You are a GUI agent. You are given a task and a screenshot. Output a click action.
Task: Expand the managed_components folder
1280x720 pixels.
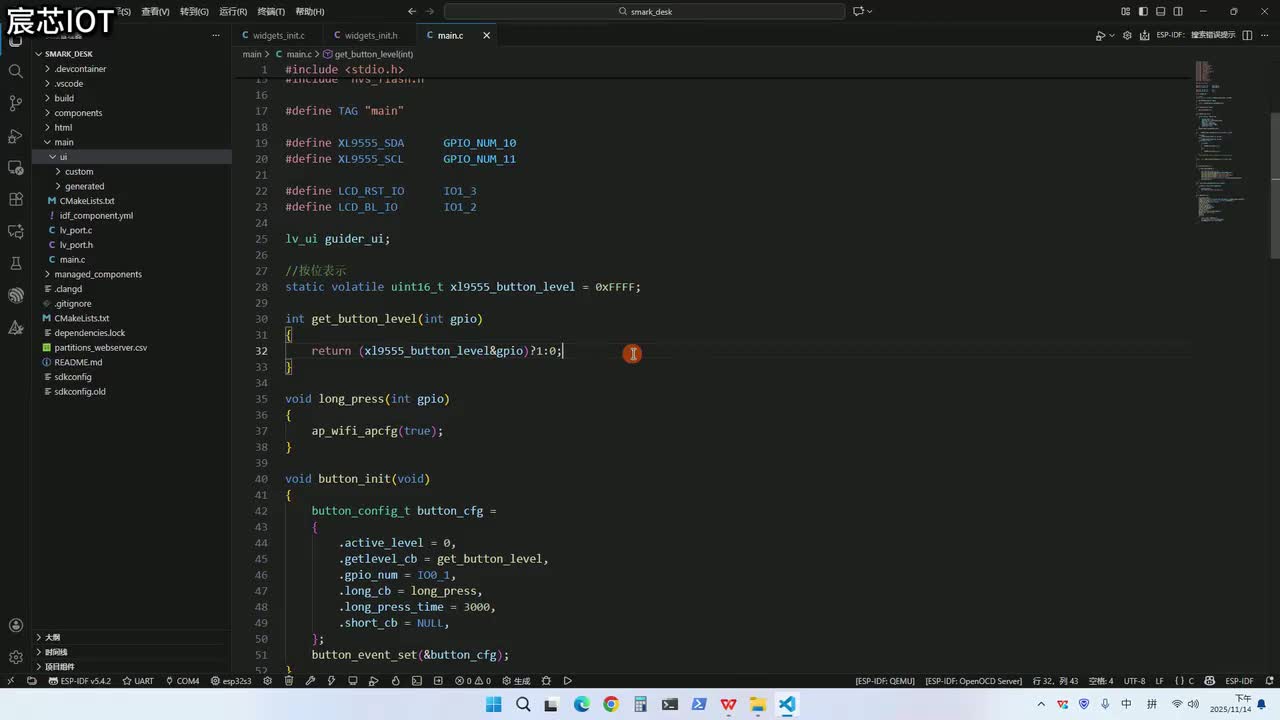coord(132,274)
